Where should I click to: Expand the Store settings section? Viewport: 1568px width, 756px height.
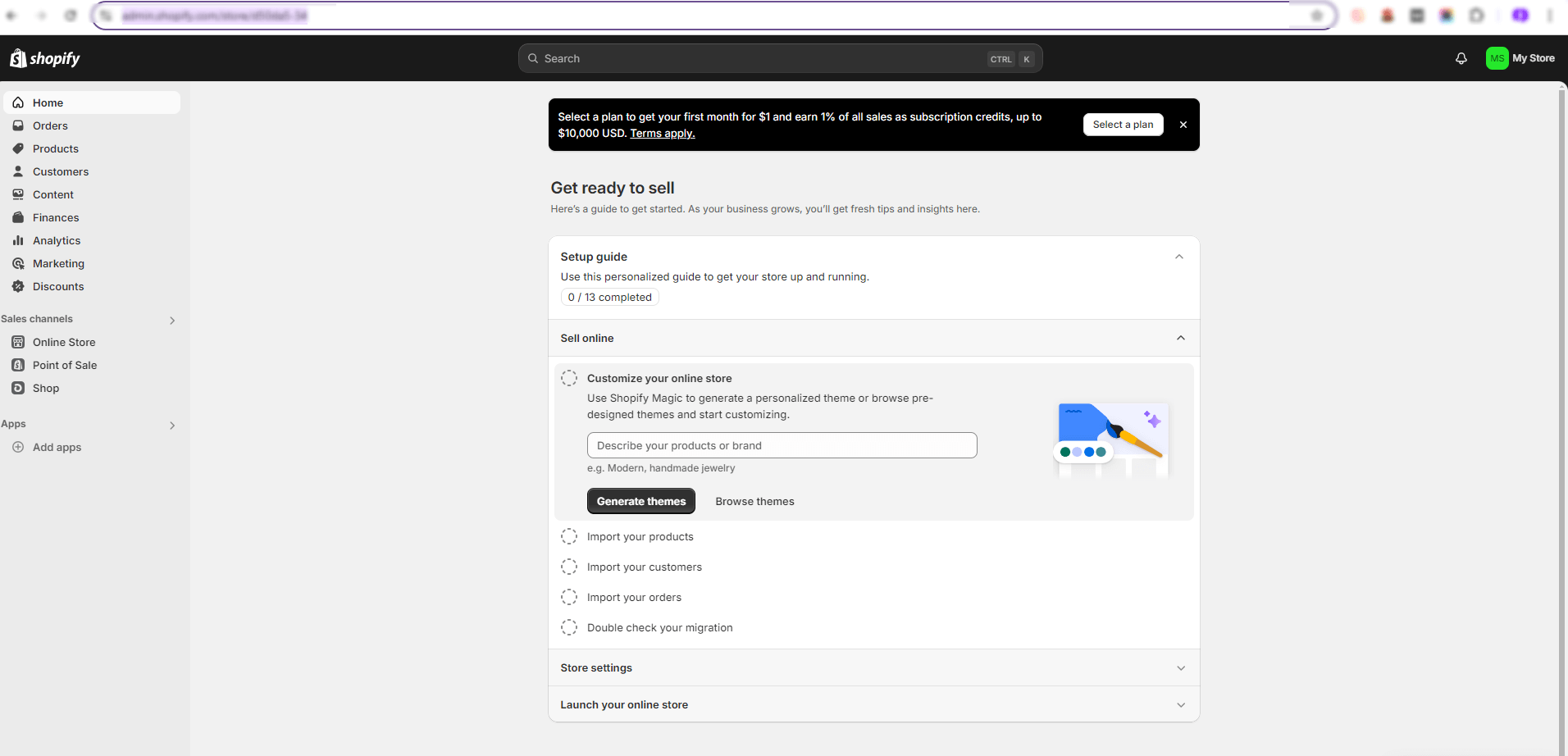[1181, 667]
